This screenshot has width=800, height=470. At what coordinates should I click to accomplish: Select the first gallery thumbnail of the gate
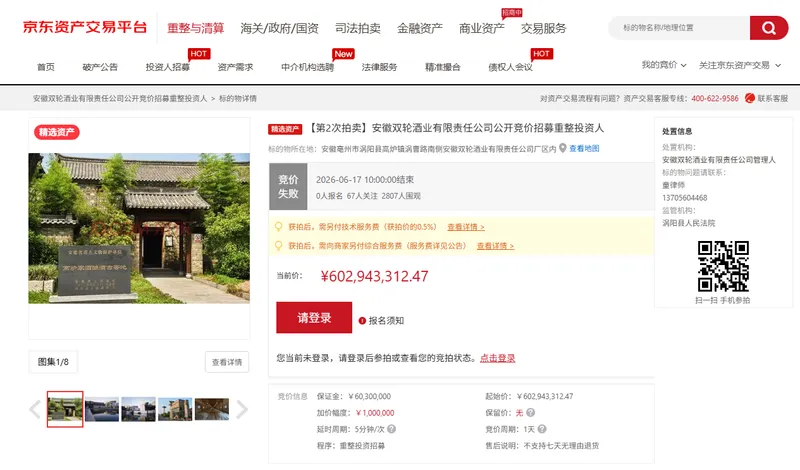[x=65, y=409]
